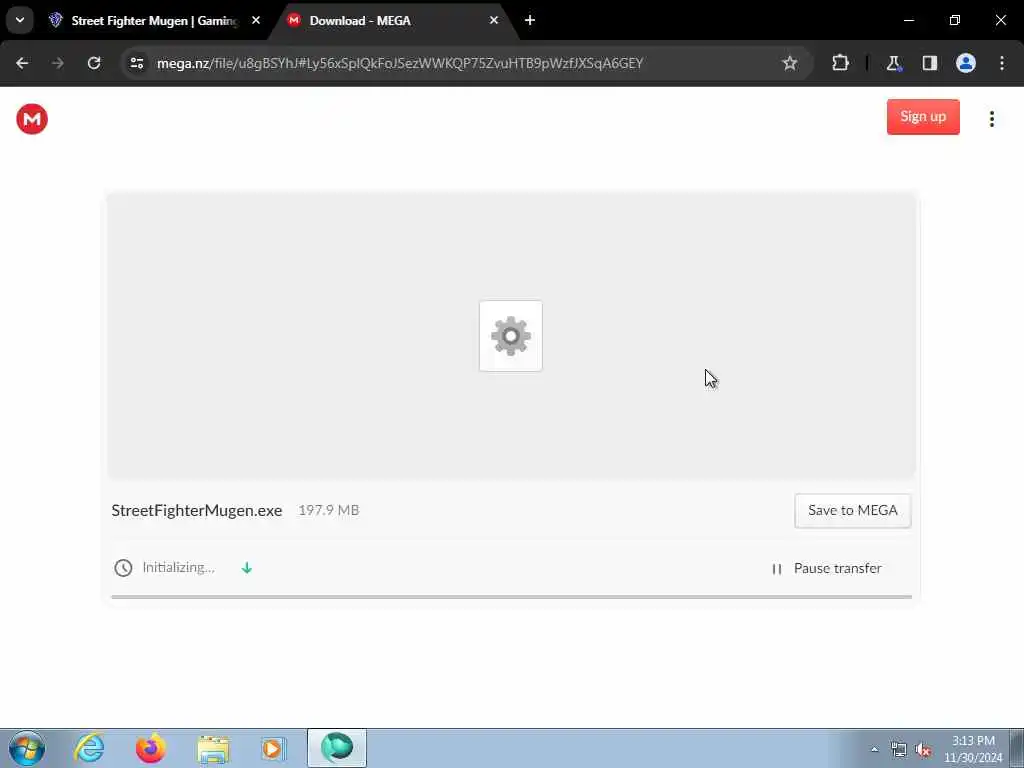The width and height of the screenshot is (1024, 768).
Task: Open the Chrome three-dot menu
Action: (x=1002, y=63)
